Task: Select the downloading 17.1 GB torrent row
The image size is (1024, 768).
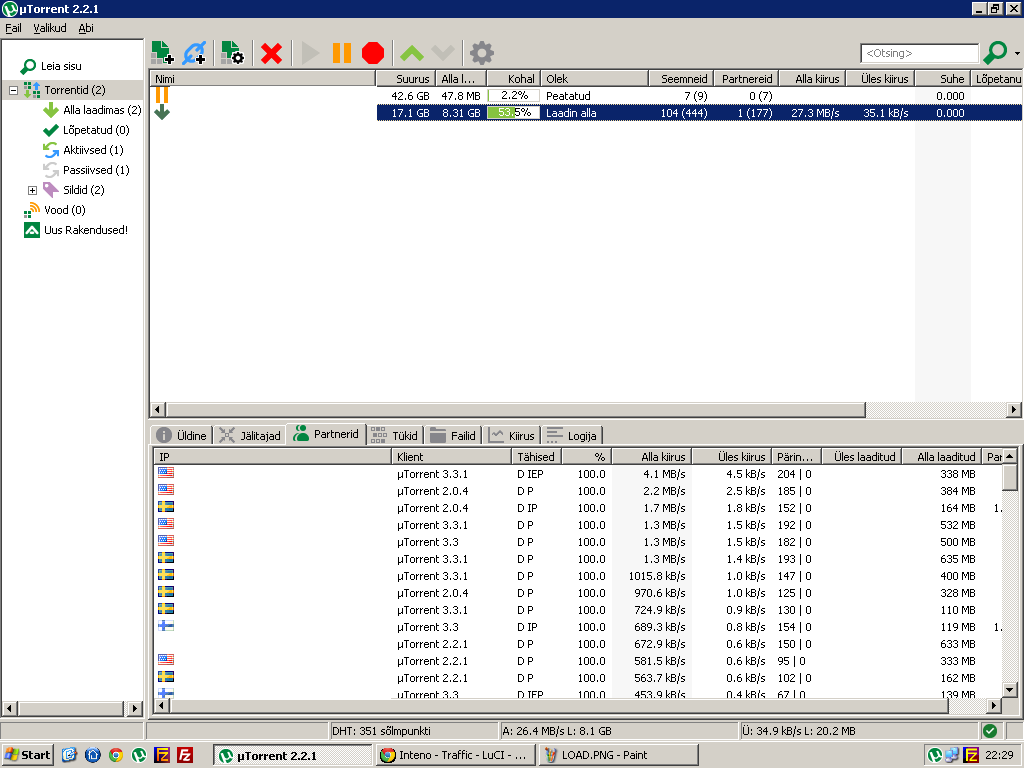Action: [x=586, y=113]
